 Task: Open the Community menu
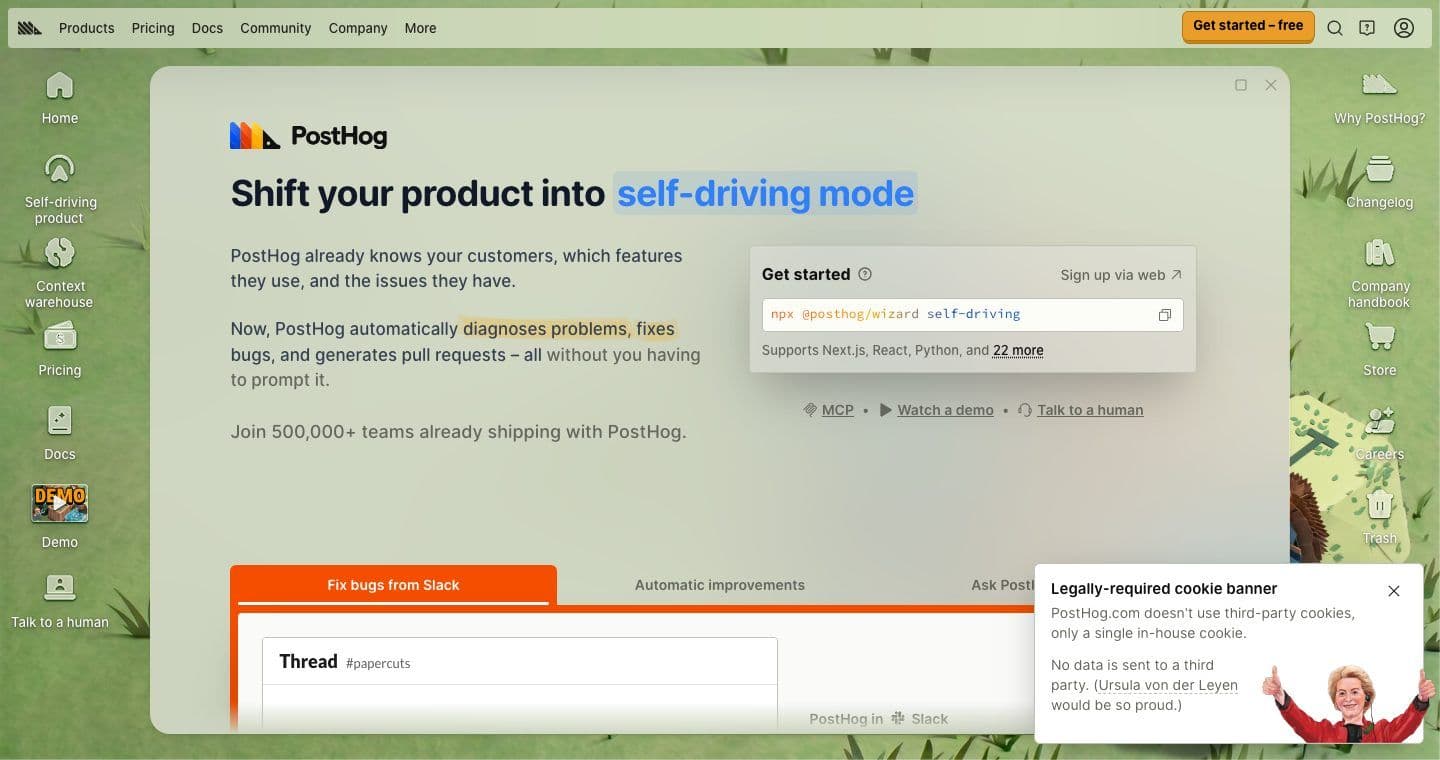[x=276, y=28]
